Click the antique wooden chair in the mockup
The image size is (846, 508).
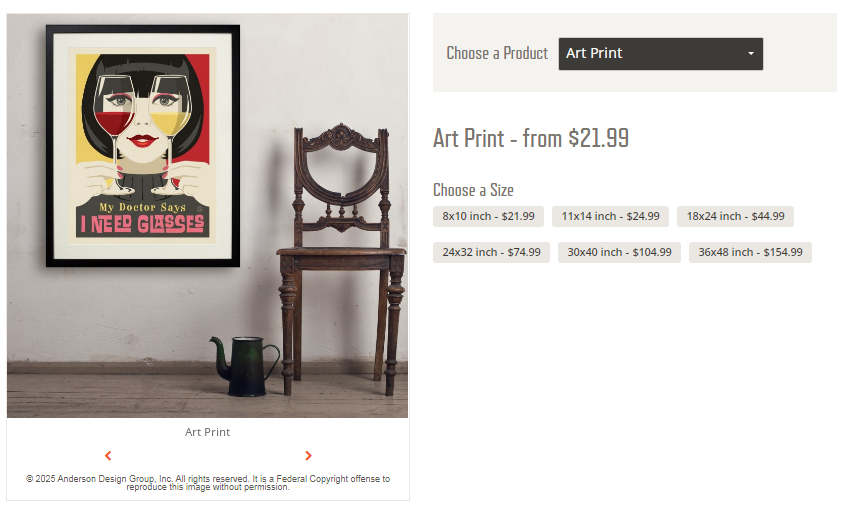pos(341,259)
